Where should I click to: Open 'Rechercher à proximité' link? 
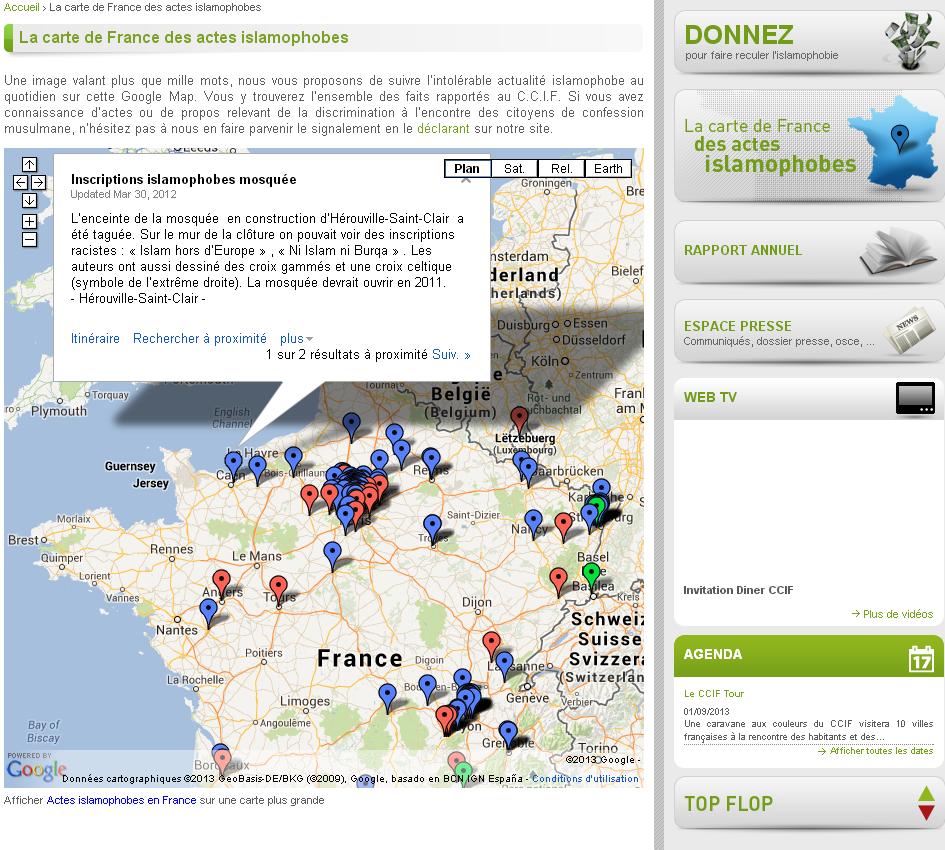click(200, 339)
